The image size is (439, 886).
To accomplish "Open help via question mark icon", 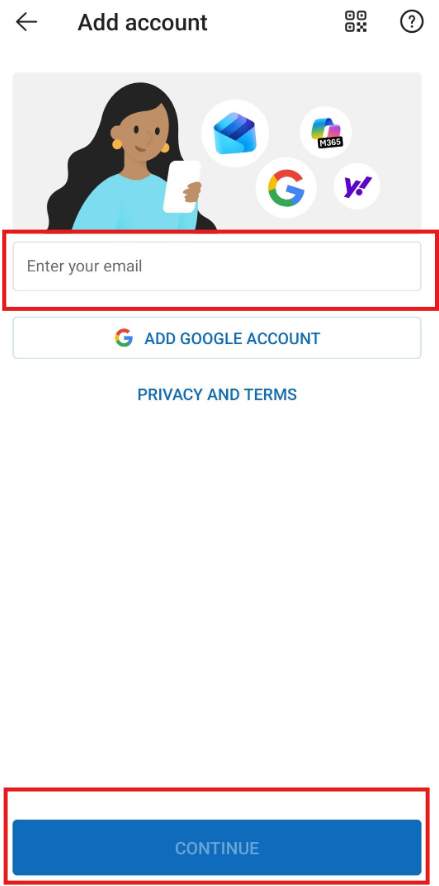I will [x=411, y=22].
